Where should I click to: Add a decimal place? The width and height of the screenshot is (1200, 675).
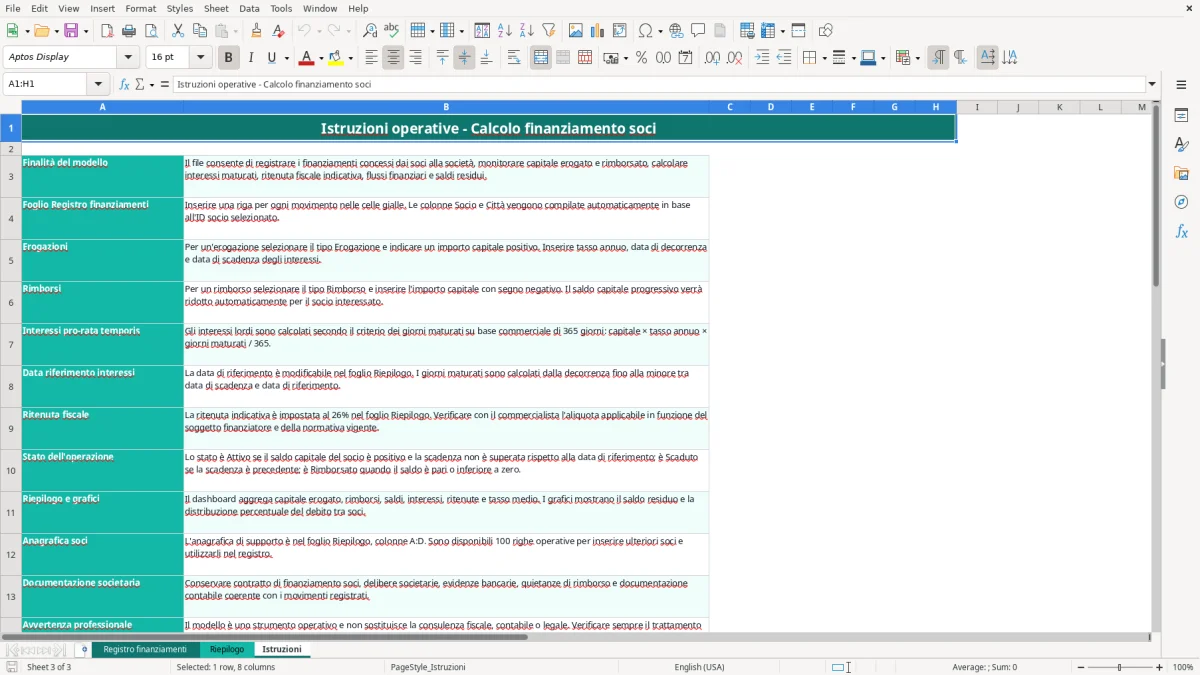click(713, 58)
